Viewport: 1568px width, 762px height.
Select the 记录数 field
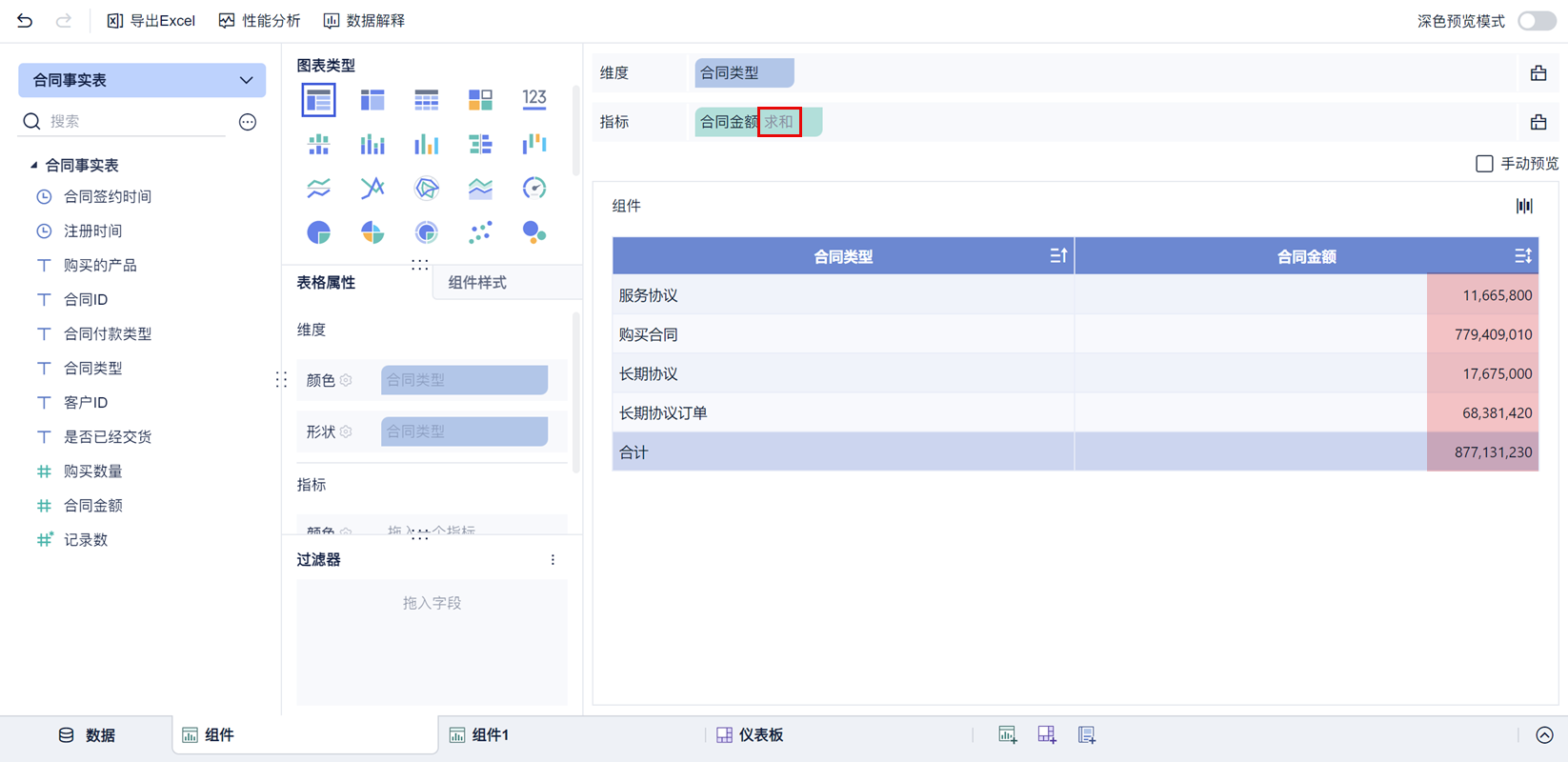click(x=86, y=539)
